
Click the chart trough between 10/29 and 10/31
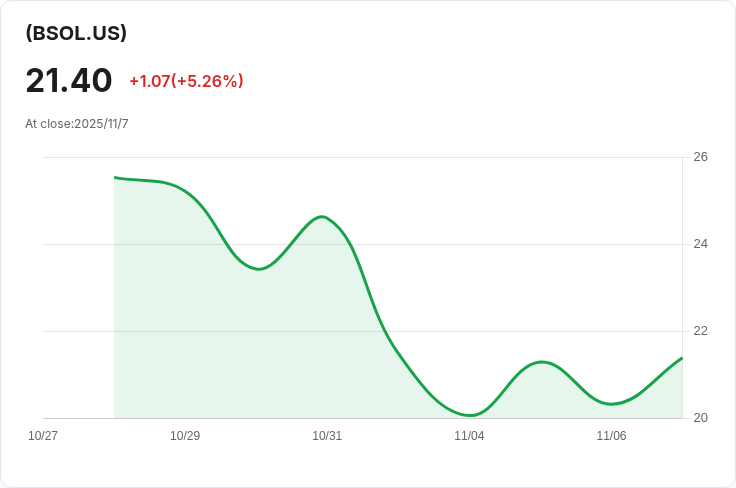coord(259,269)
